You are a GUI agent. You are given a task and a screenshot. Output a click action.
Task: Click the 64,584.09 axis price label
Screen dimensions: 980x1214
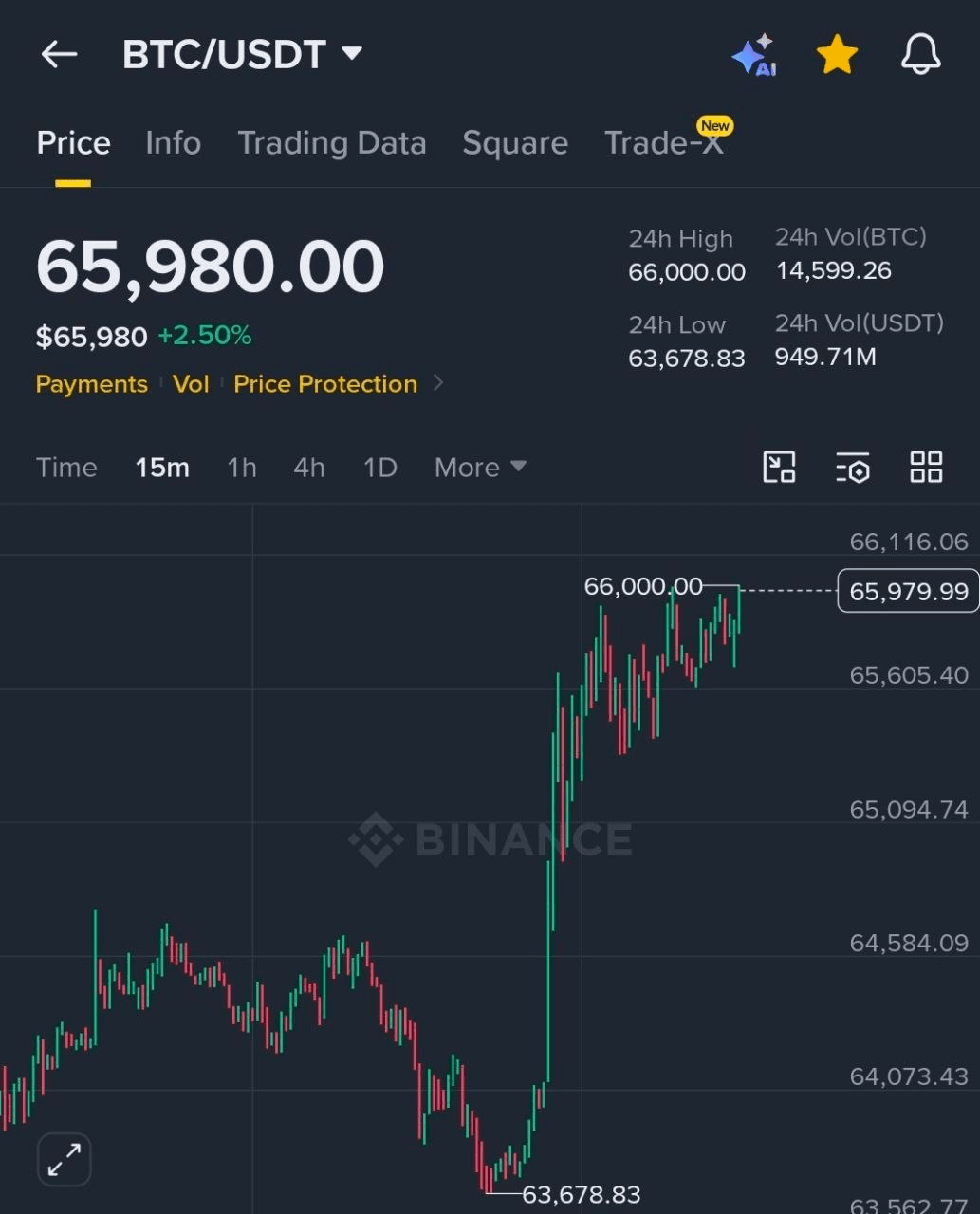[x=909, y=943]
